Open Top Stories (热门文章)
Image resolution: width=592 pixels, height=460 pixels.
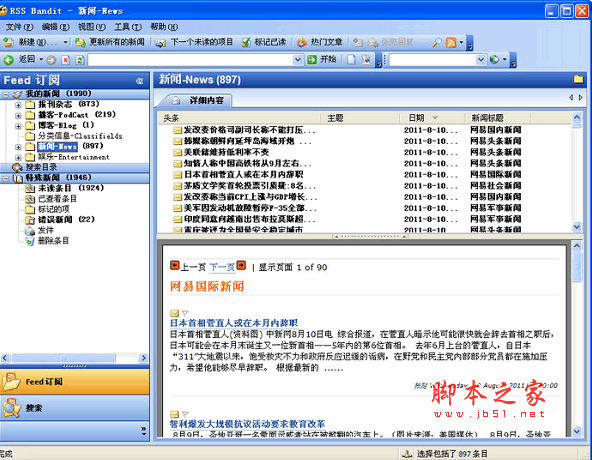tap(320, 42)
